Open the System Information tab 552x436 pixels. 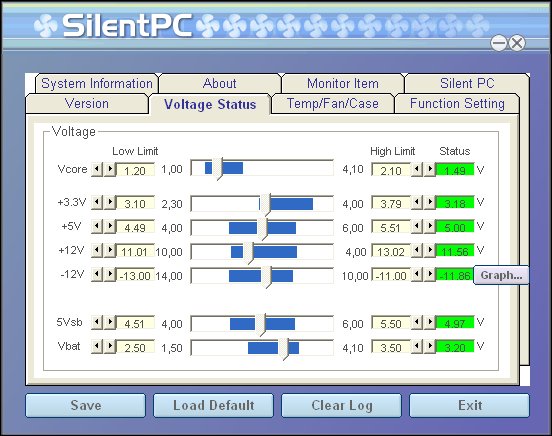click(x=96, y=83)
